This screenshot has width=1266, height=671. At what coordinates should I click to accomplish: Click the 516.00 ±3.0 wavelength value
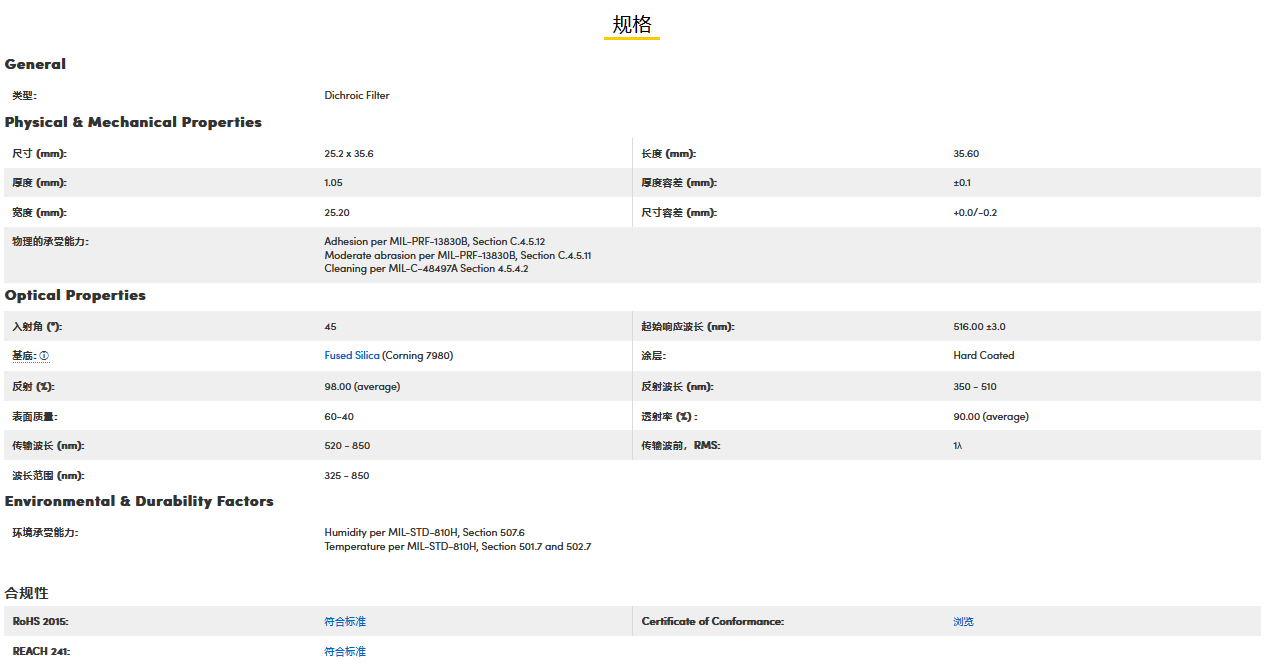point(979,327)
